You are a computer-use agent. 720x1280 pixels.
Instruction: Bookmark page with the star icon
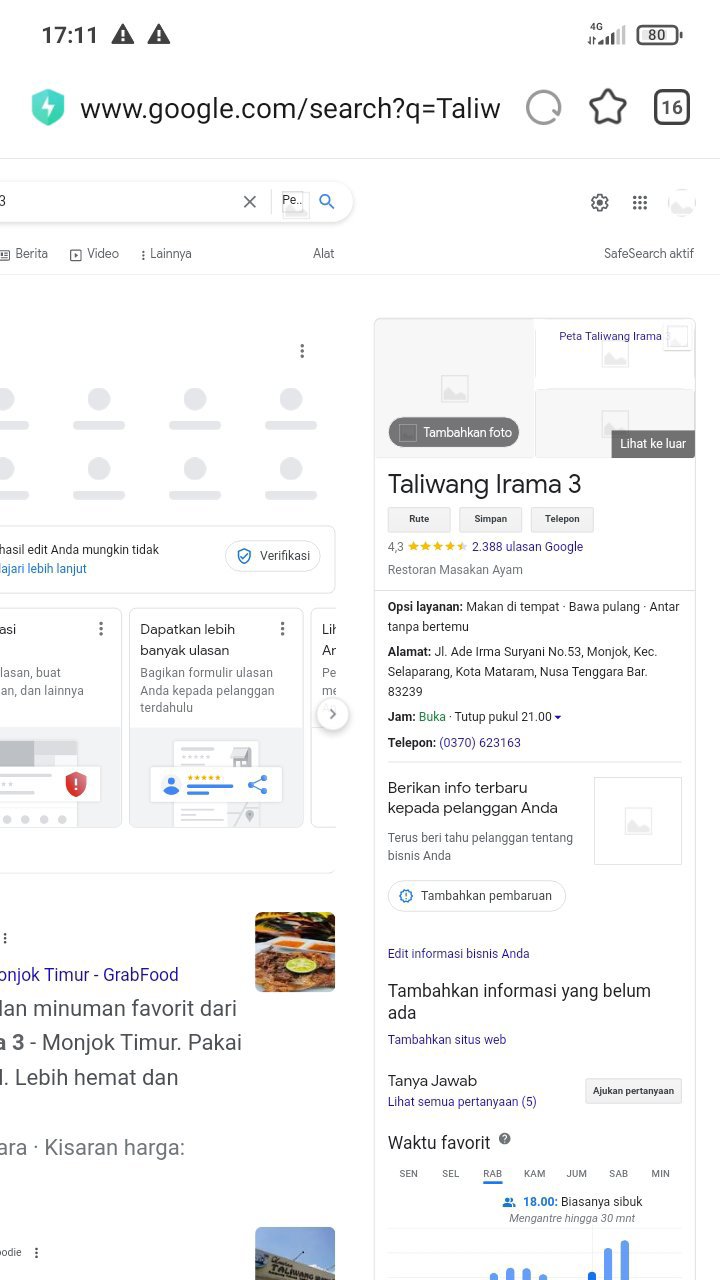coord(607,108)
